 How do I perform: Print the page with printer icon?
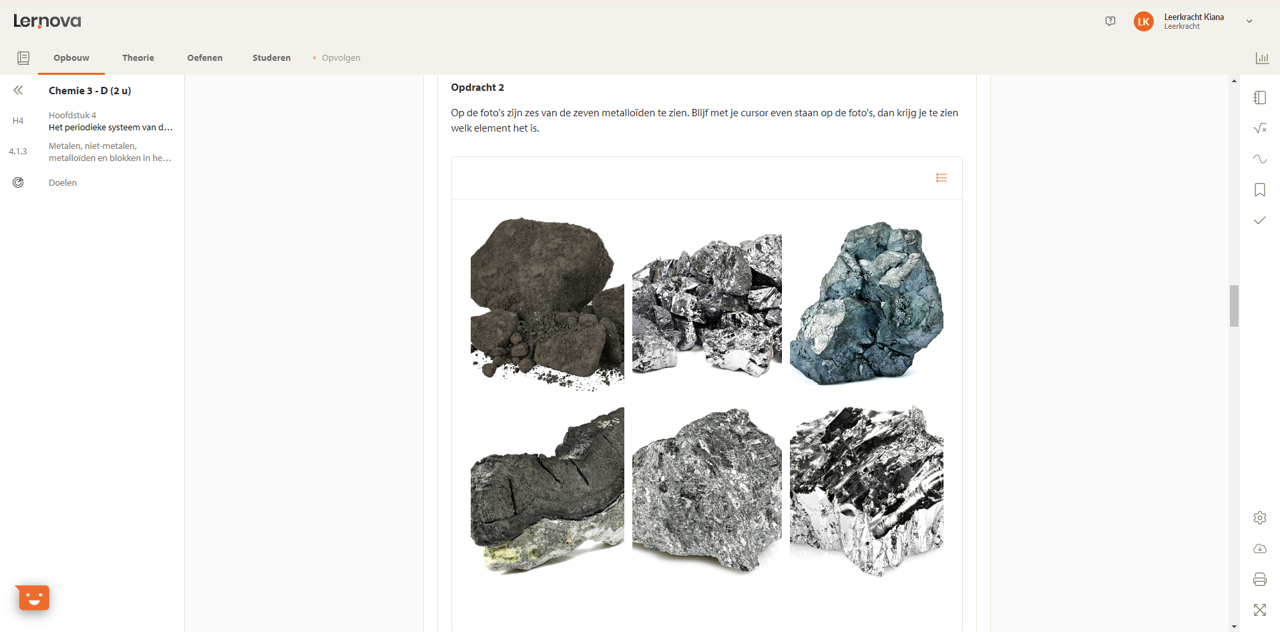point(1260,580)
